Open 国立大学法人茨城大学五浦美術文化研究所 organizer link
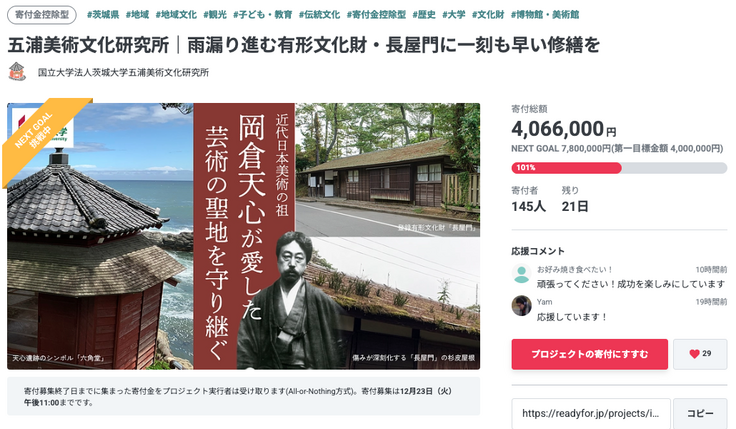 pos(123,72)
